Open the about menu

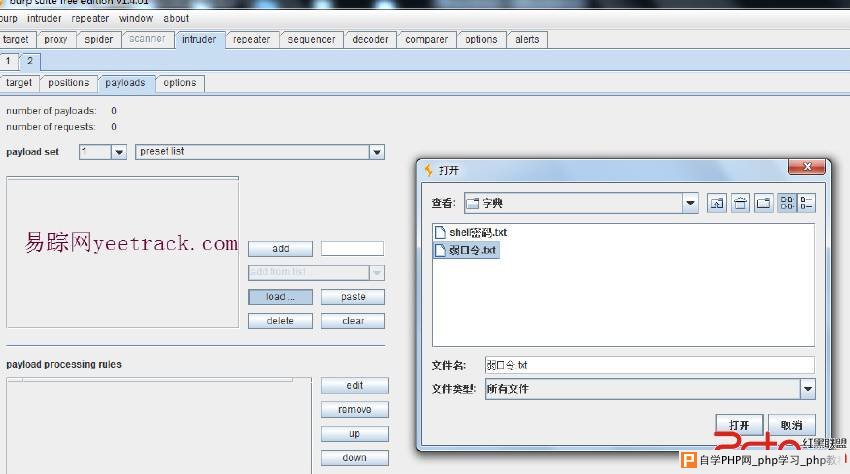[x=176, y=18]
